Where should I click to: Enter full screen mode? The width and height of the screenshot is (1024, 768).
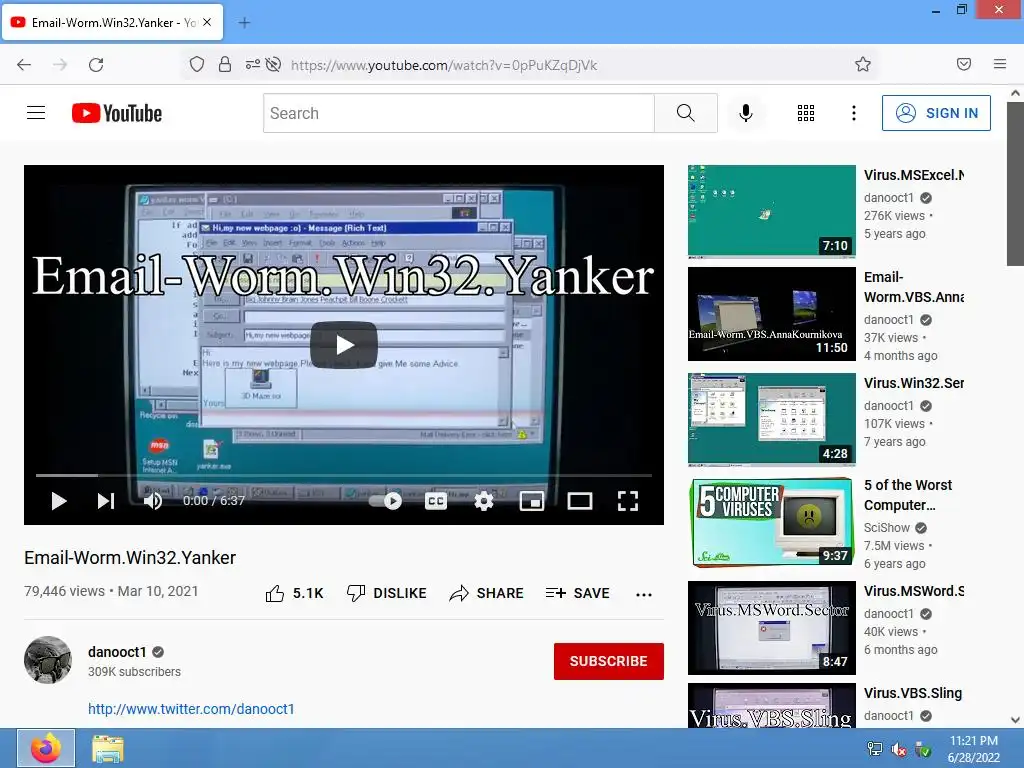click(x=628, y=501)
